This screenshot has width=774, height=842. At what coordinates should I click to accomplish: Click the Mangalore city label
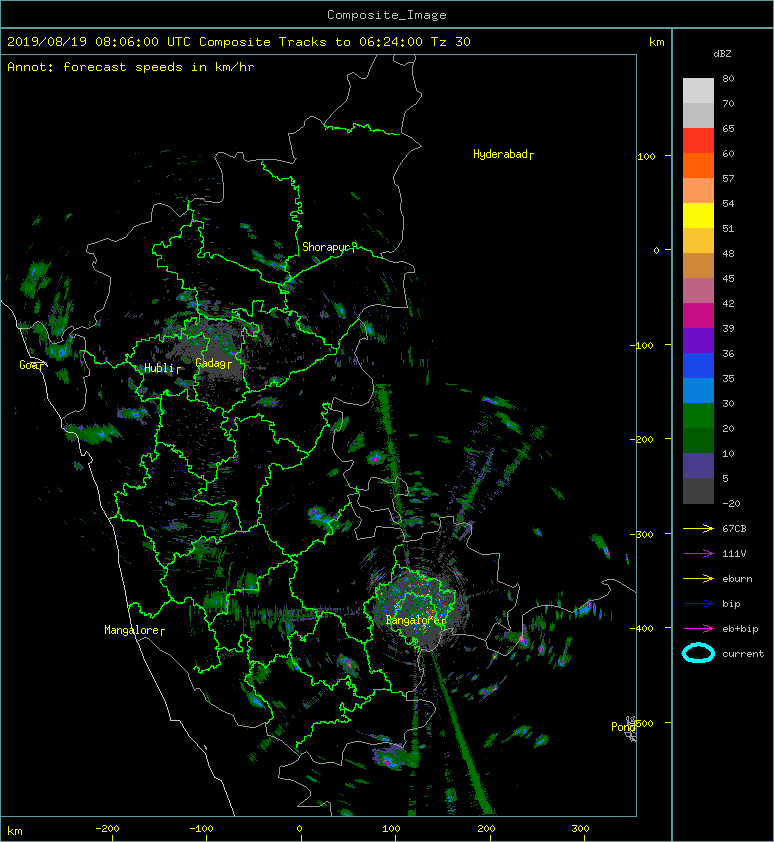pos(134,630)
